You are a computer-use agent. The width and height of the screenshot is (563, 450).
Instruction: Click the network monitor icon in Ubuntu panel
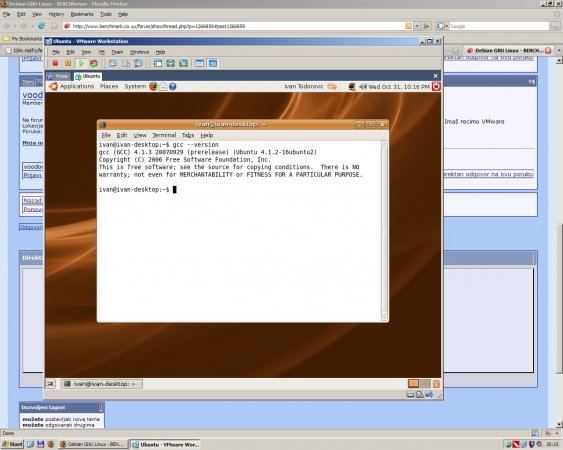(x=352, y=87)
